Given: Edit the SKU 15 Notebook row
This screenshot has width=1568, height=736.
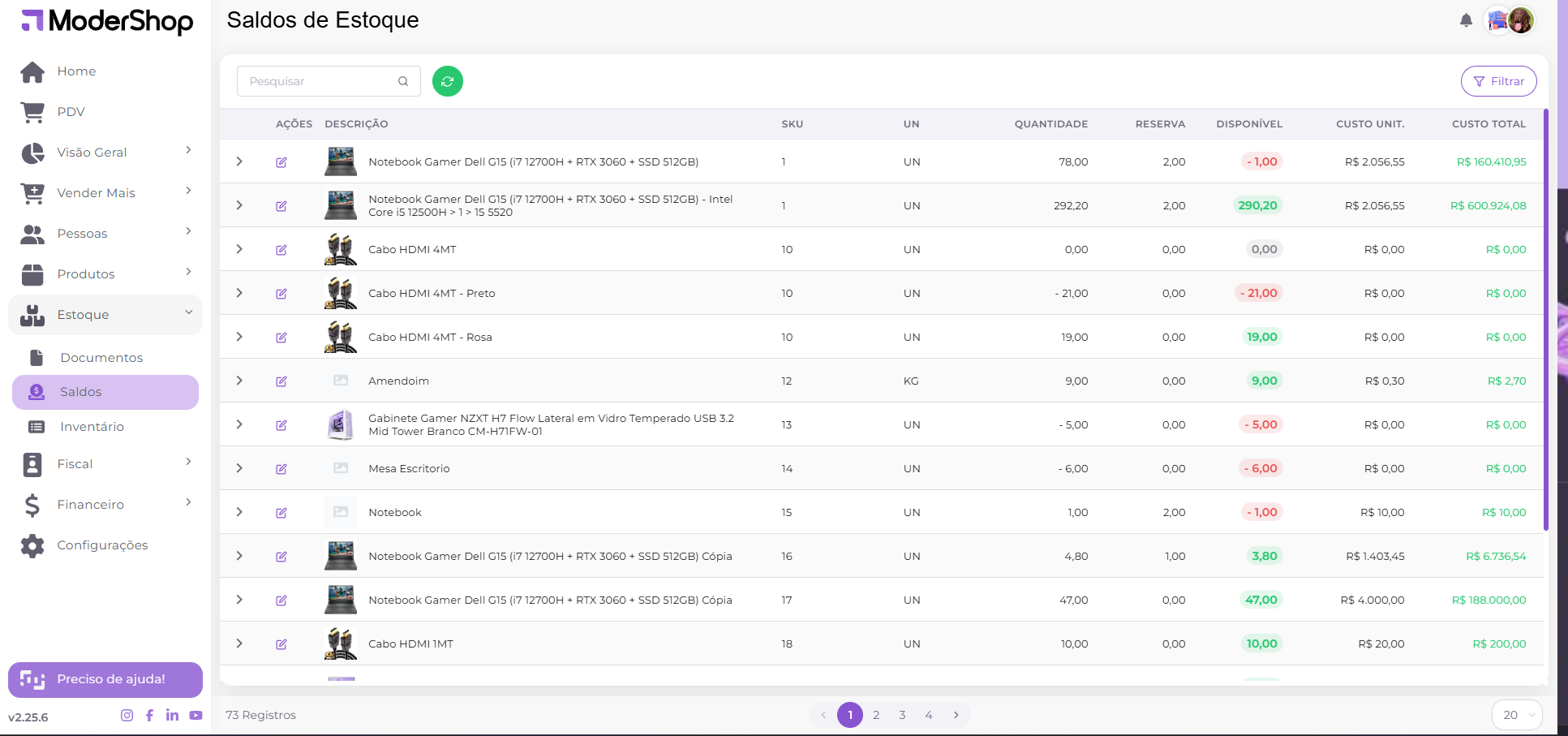Looking at the screenshot, I should [x=281, y=513].
